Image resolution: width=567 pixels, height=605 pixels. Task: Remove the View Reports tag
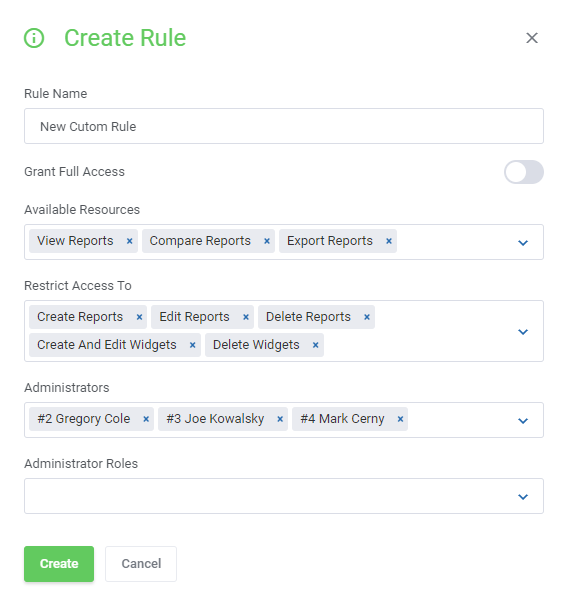click(x=130, y=241)
